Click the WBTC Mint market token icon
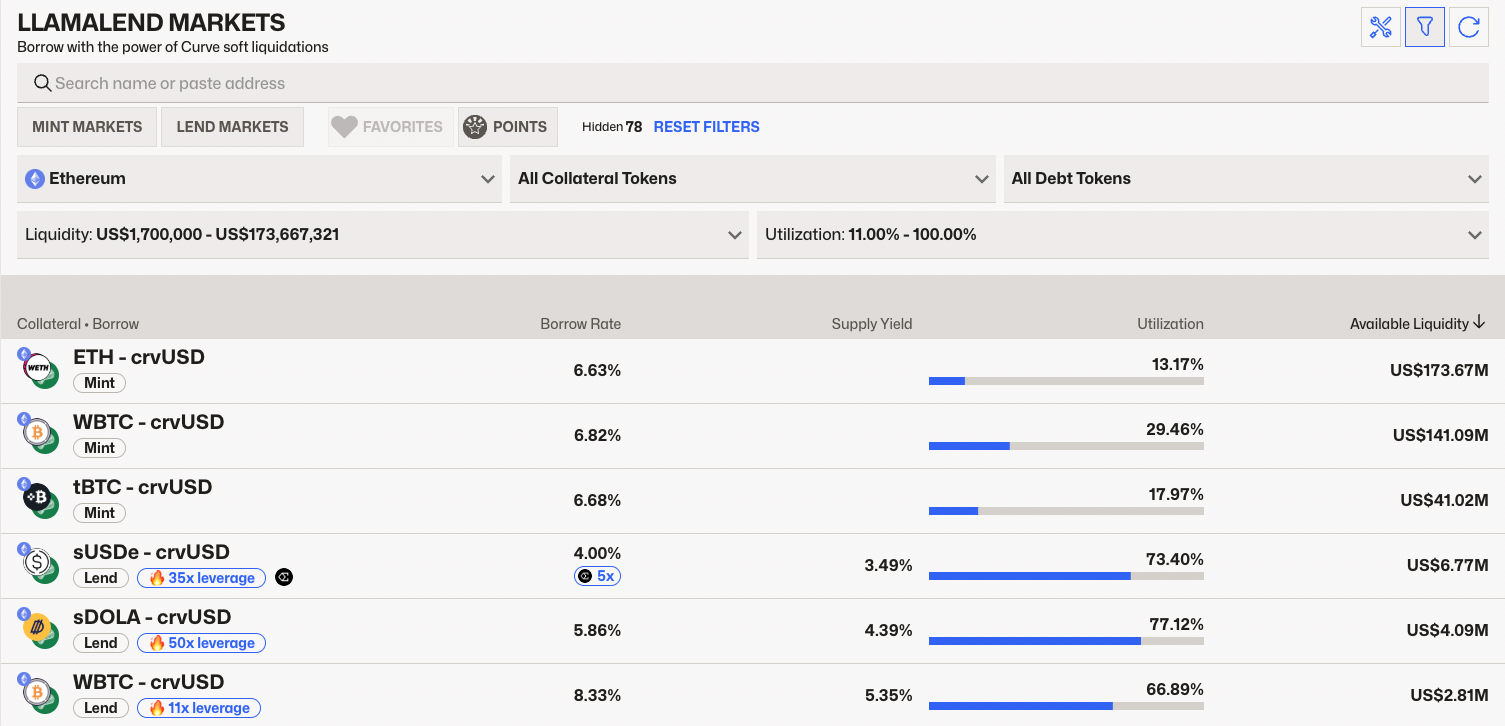The image size is (1505, 726). click(38, 434)
